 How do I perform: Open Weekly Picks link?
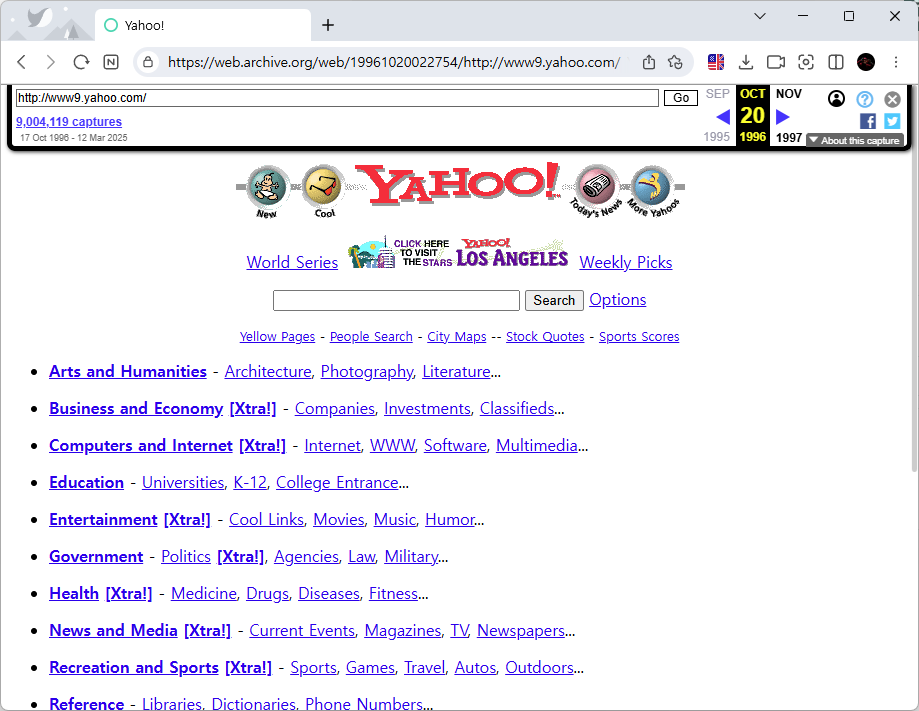point(625,263)
